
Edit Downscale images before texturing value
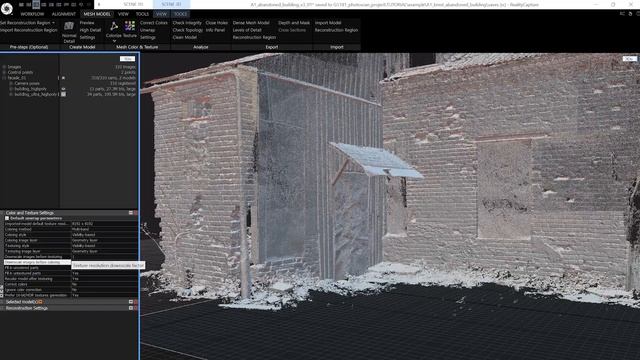[x=104, y=257]
